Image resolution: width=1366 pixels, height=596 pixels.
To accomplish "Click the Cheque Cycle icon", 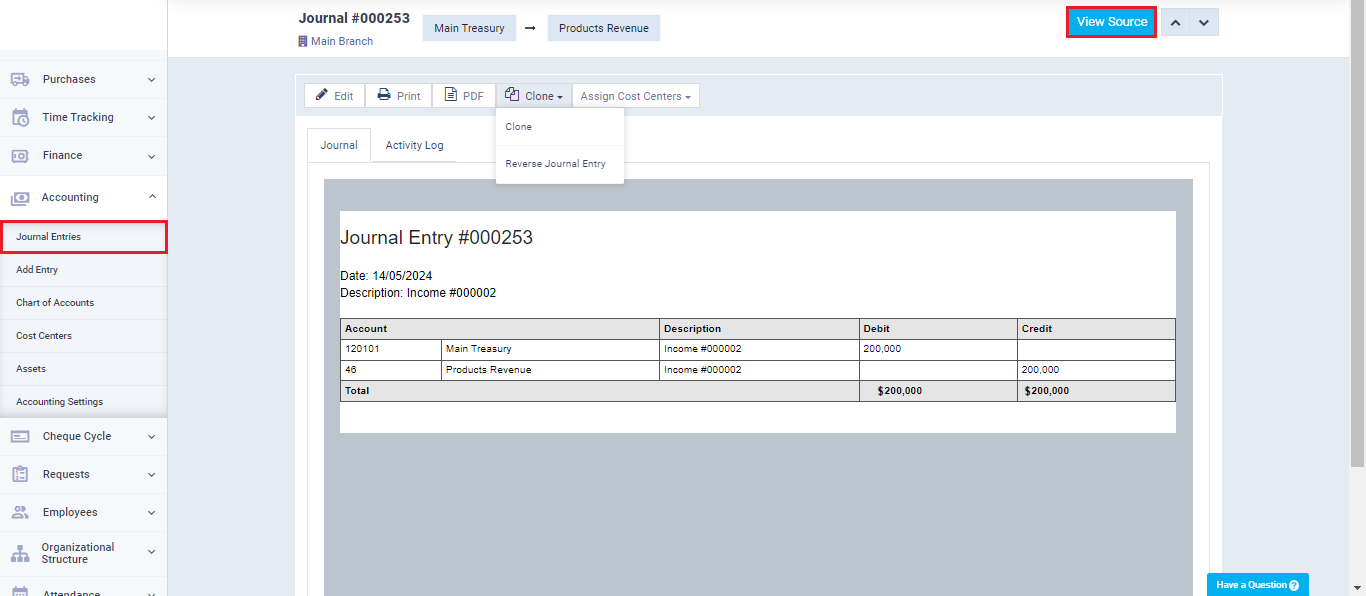I will [20, 436].
